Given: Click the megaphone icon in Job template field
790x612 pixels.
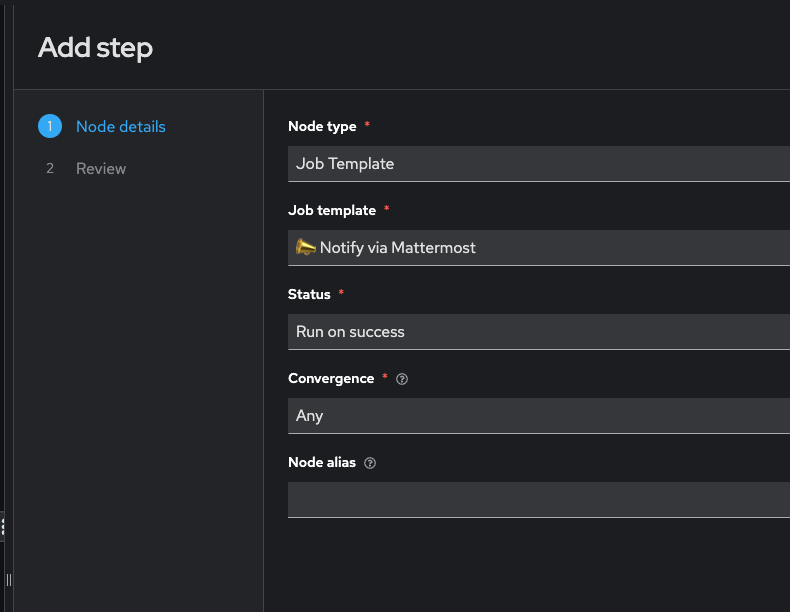Looking at the screenshot, I should pyautogui.click(x=305, y=247).
